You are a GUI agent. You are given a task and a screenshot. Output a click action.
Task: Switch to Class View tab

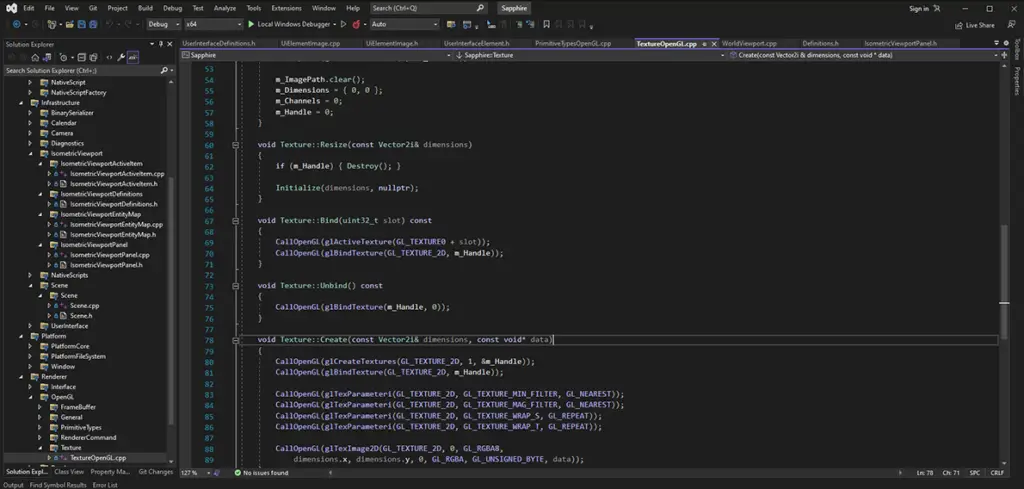tap(69, 471)
